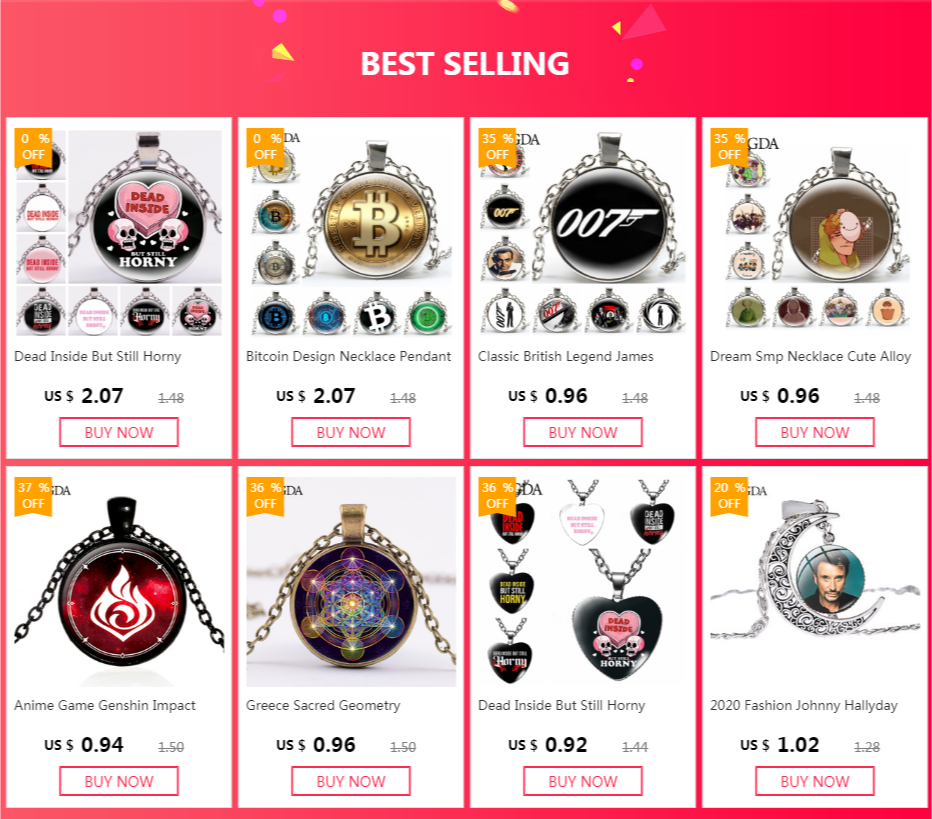Open the heart-shaped Dead Inside necklace image
The image size is (932, 819).
pos(583,582)
